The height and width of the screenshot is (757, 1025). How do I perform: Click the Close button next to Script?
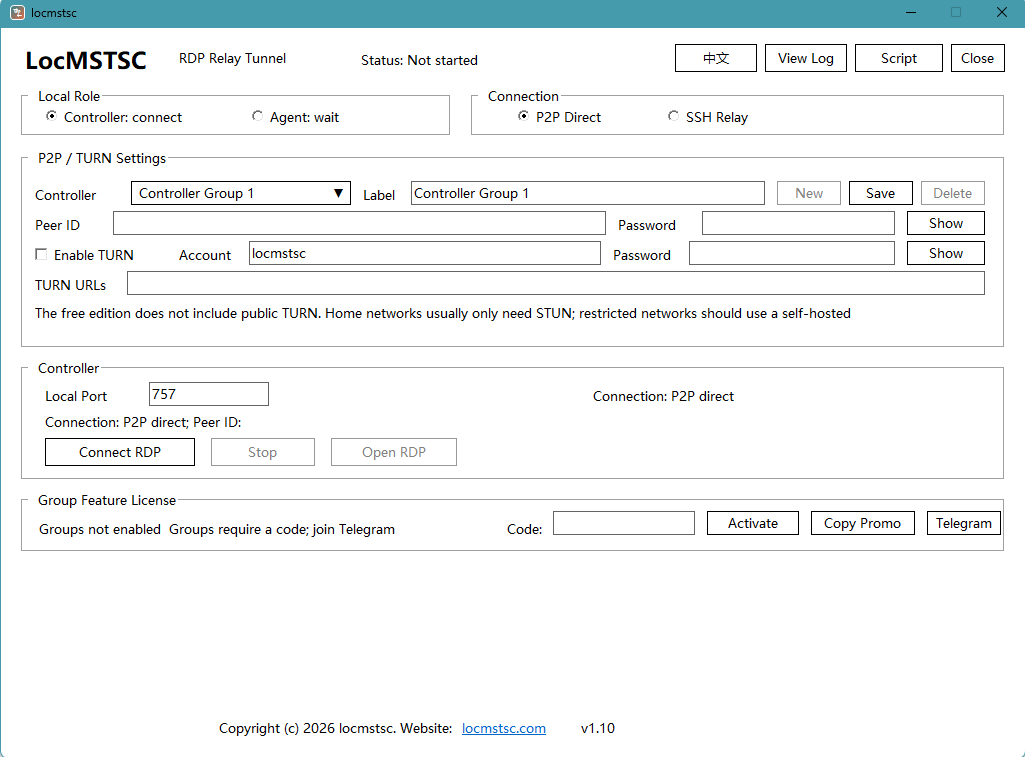(x=977, y=58)
